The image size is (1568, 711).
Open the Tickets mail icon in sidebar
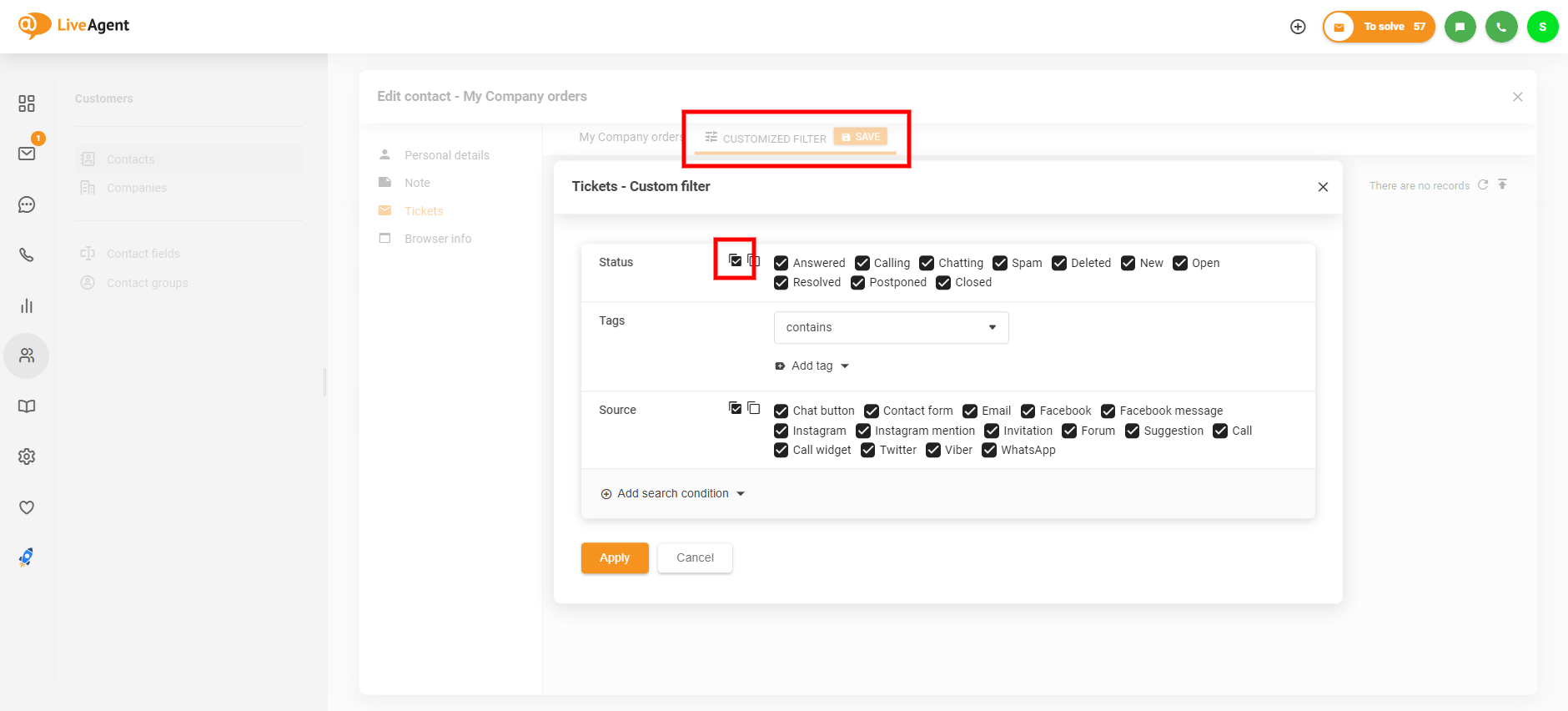[x=27, y=154]
